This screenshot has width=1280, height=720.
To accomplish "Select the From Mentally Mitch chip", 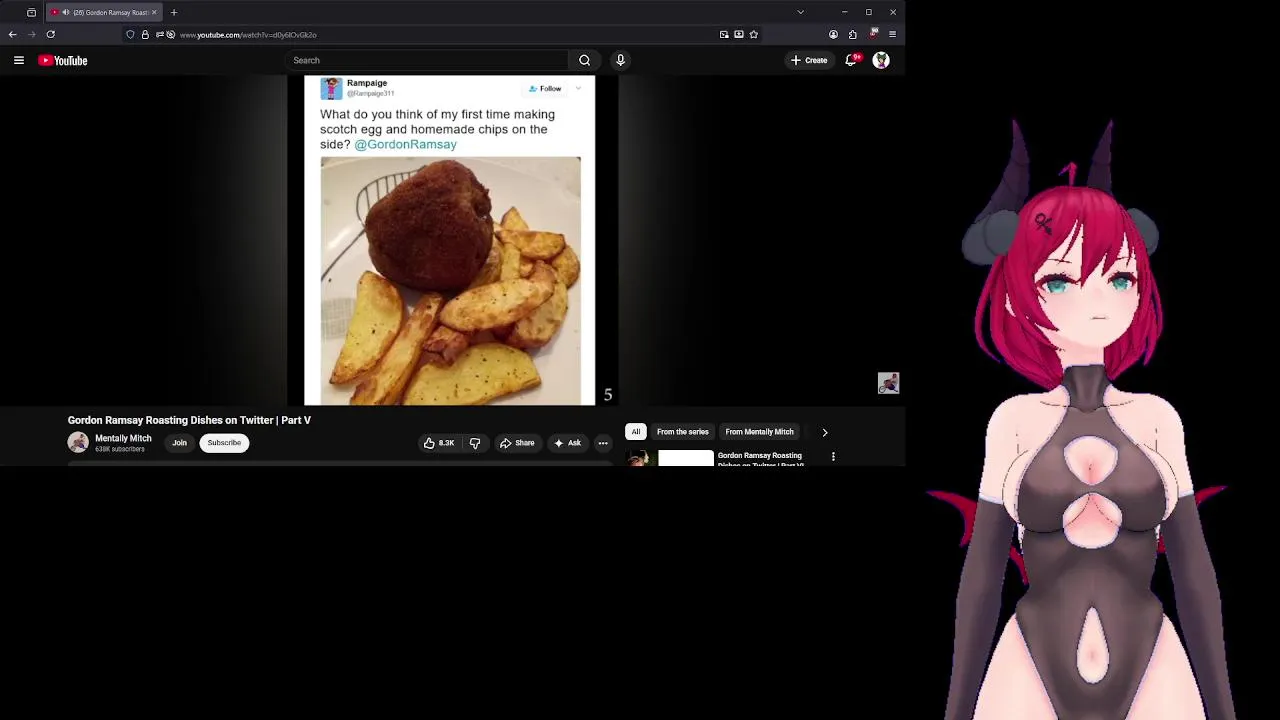I will tap(759, 432).
